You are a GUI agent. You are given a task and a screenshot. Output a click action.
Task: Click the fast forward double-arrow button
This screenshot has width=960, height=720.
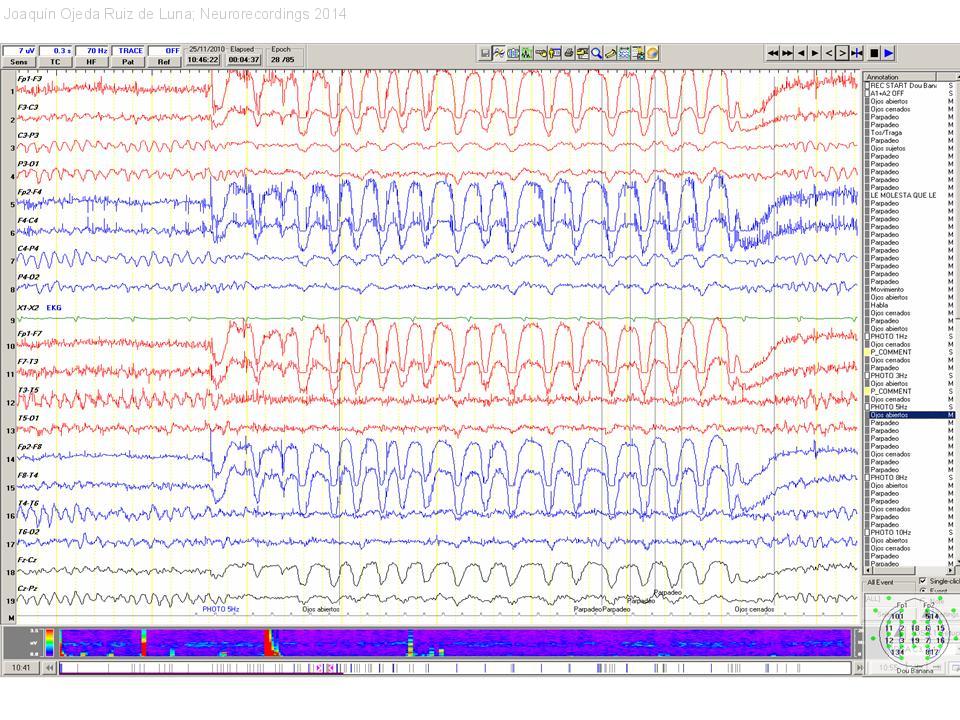pyautogui.click(x=787, y=53)
